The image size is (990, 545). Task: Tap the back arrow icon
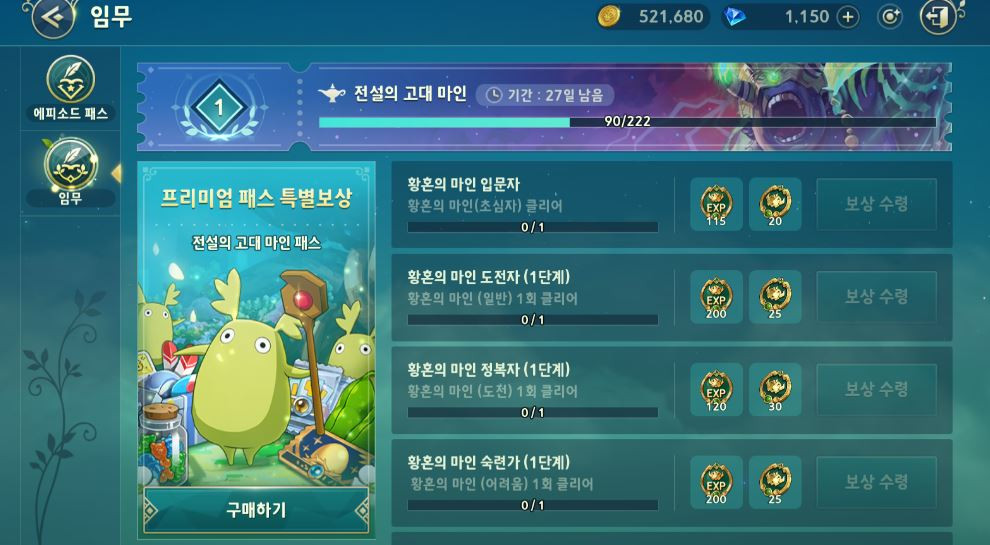(x=53, y=17)
